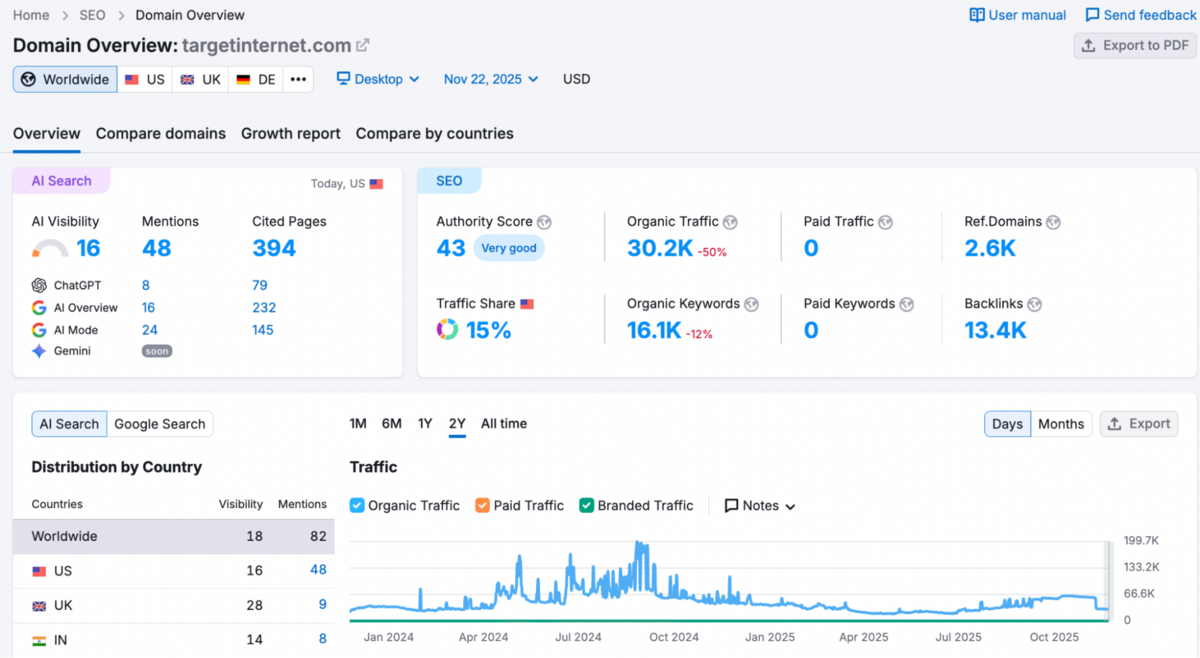
Task: Open Cited Pages value 394 link
Action: point(274,248)
